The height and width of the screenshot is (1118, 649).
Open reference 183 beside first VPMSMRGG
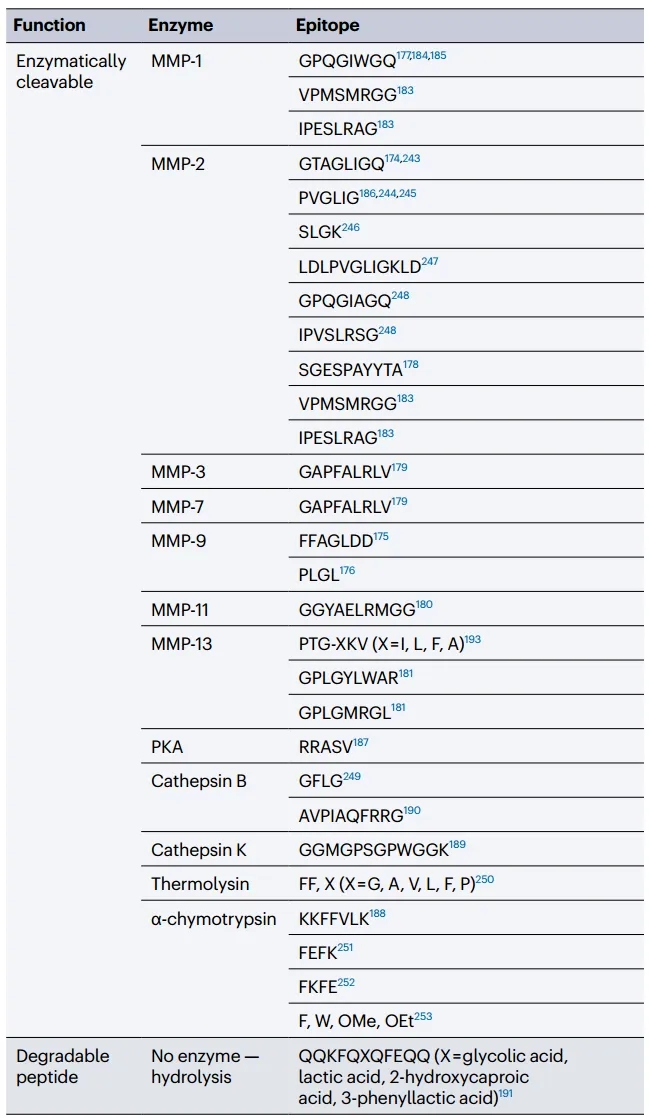(x=405, y=91)
